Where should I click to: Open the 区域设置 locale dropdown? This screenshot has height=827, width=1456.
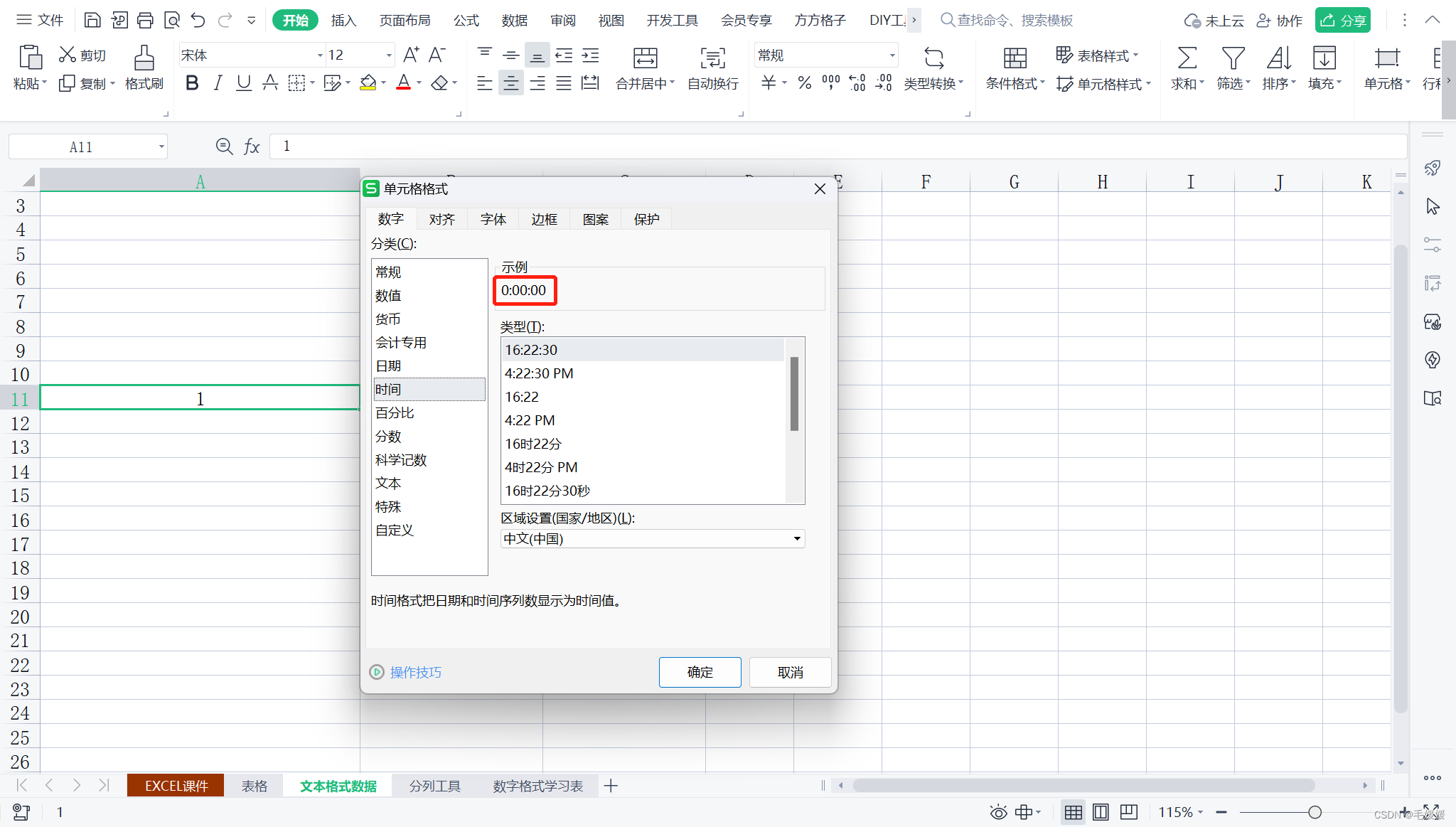[797, 539]
